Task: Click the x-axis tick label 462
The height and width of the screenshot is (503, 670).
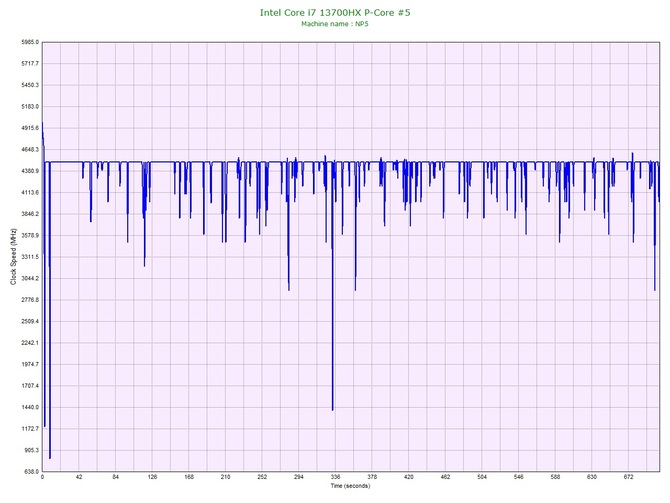Action: 445,477
